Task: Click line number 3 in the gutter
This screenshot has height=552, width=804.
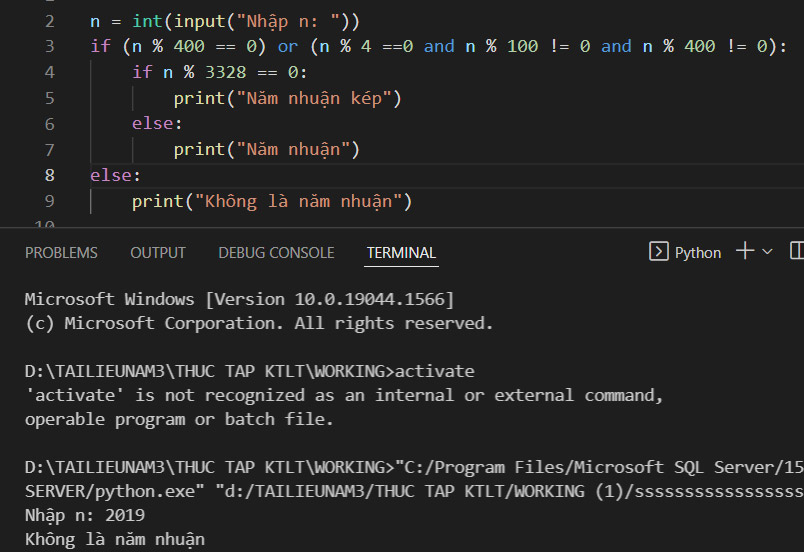Action: coord(50,46)
